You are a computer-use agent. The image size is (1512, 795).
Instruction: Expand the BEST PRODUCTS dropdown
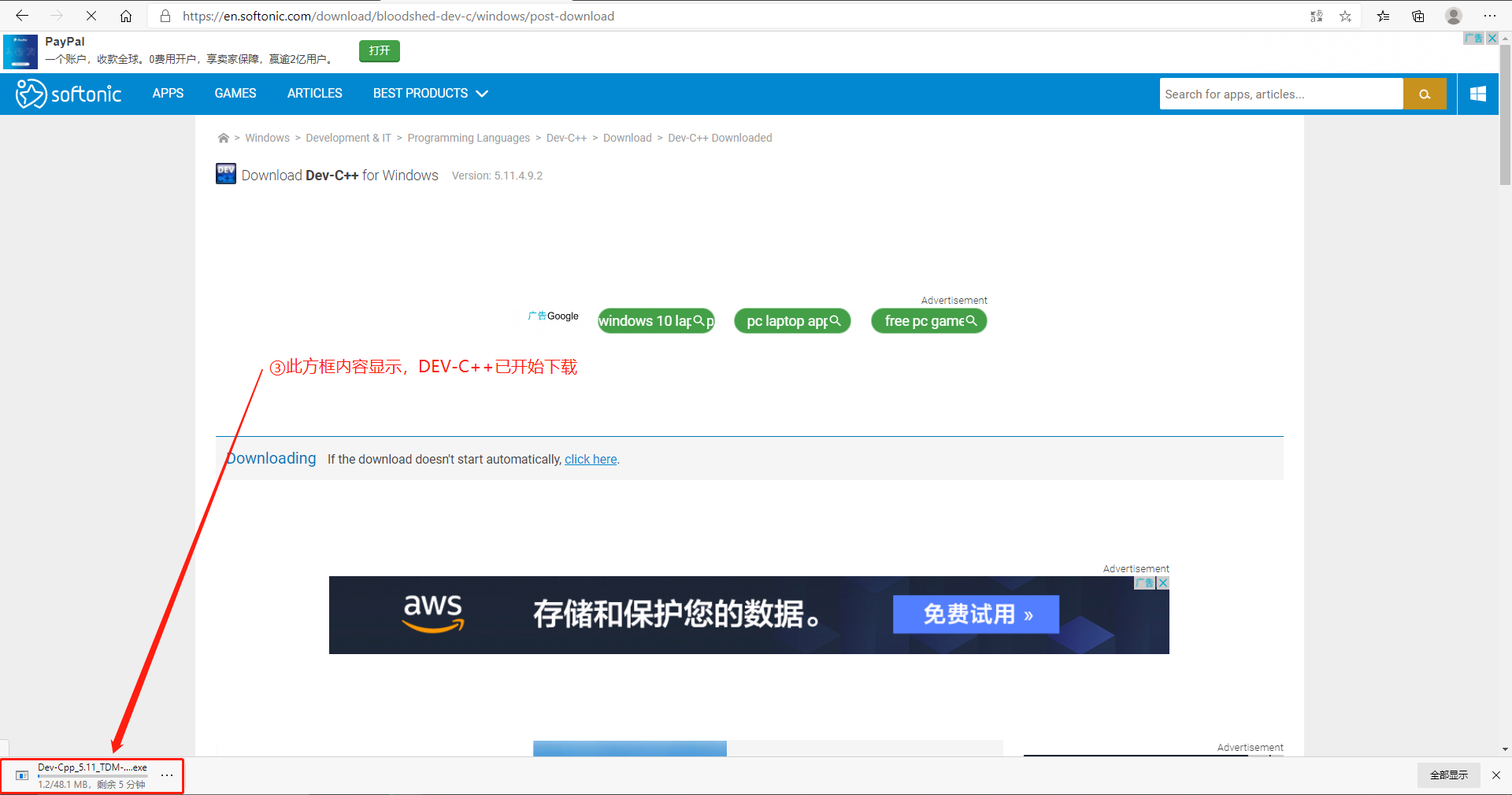click(x=429, y=94)
